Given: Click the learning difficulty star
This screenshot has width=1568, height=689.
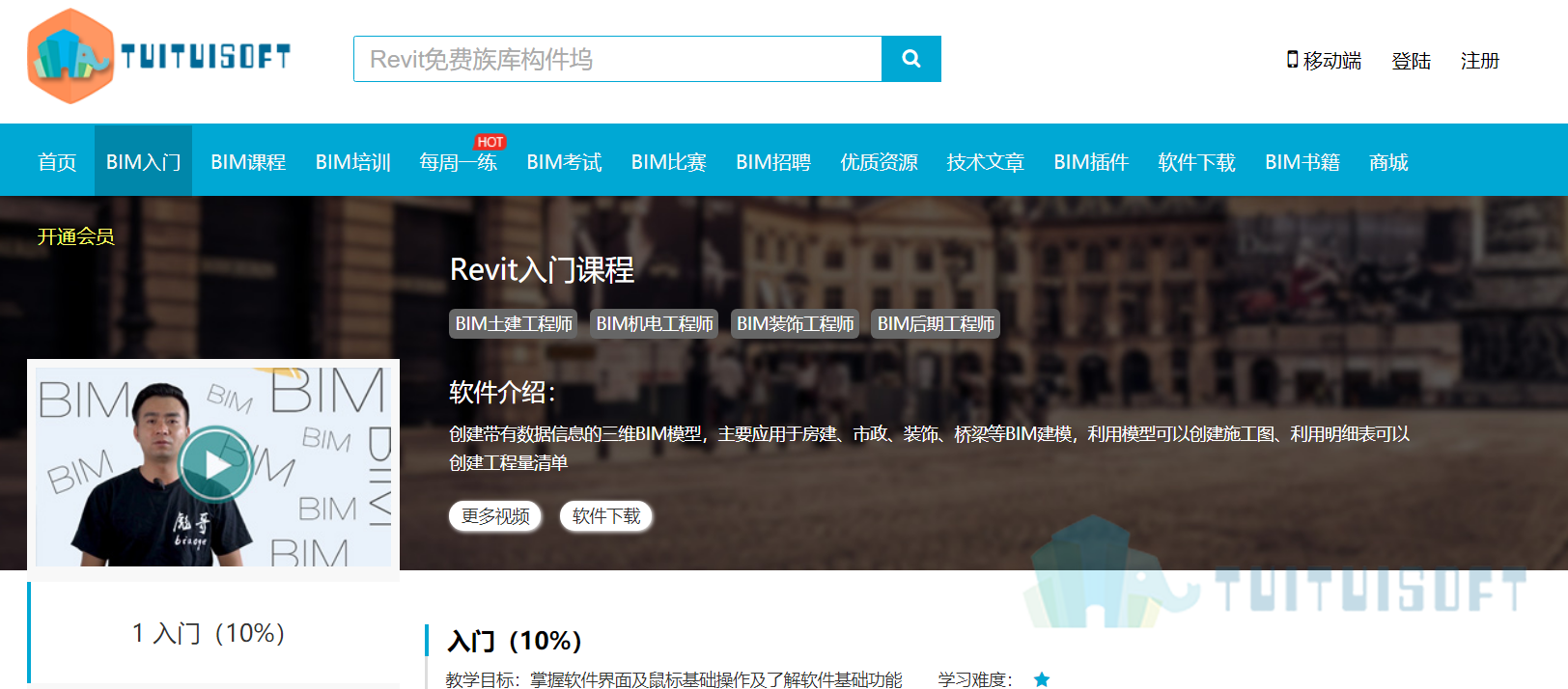Looking at the screenshot, I should [x=1042, y=679].
